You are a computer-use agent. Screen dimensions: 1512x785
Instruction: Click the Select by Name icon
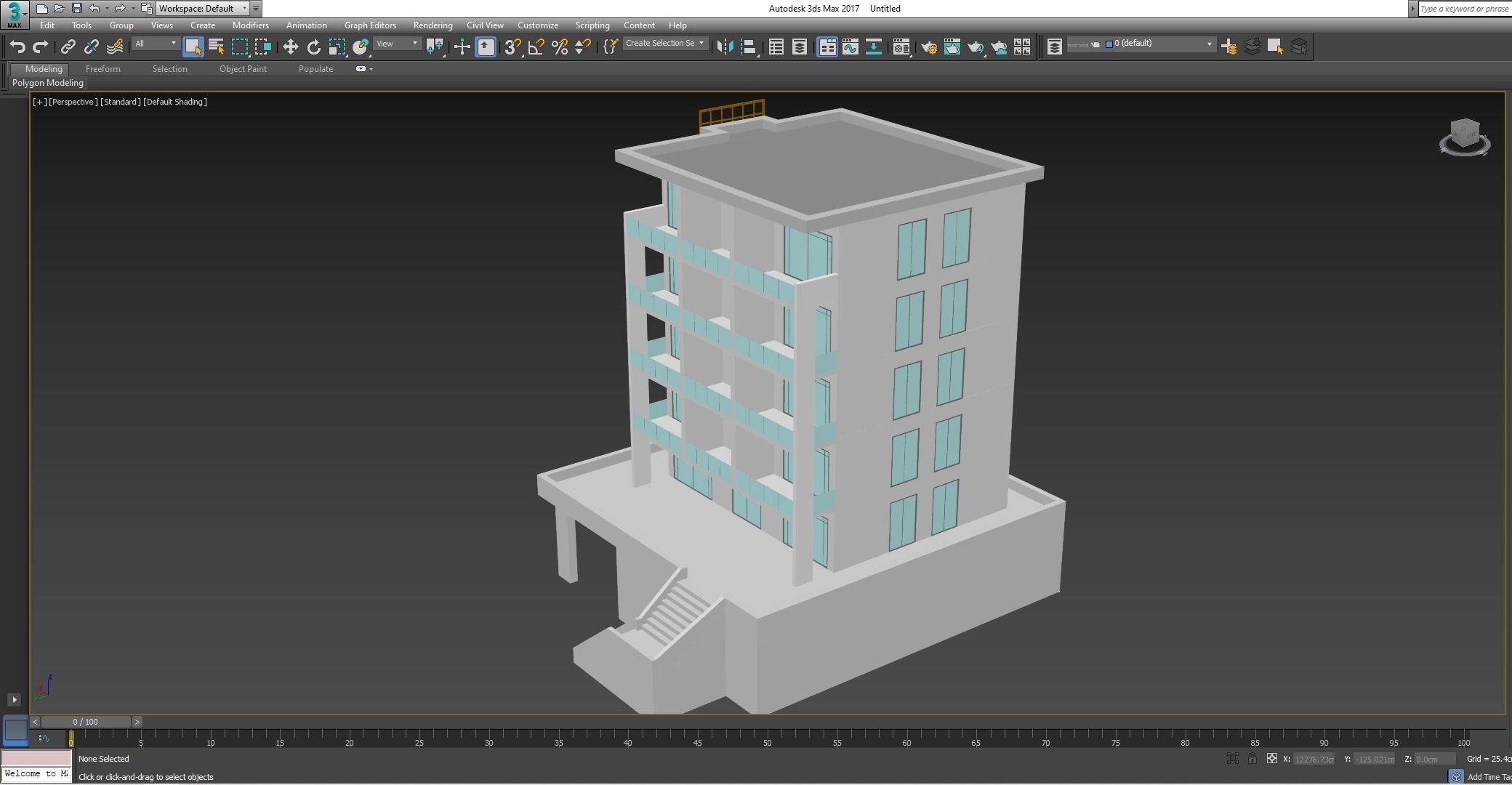point(216,47)
